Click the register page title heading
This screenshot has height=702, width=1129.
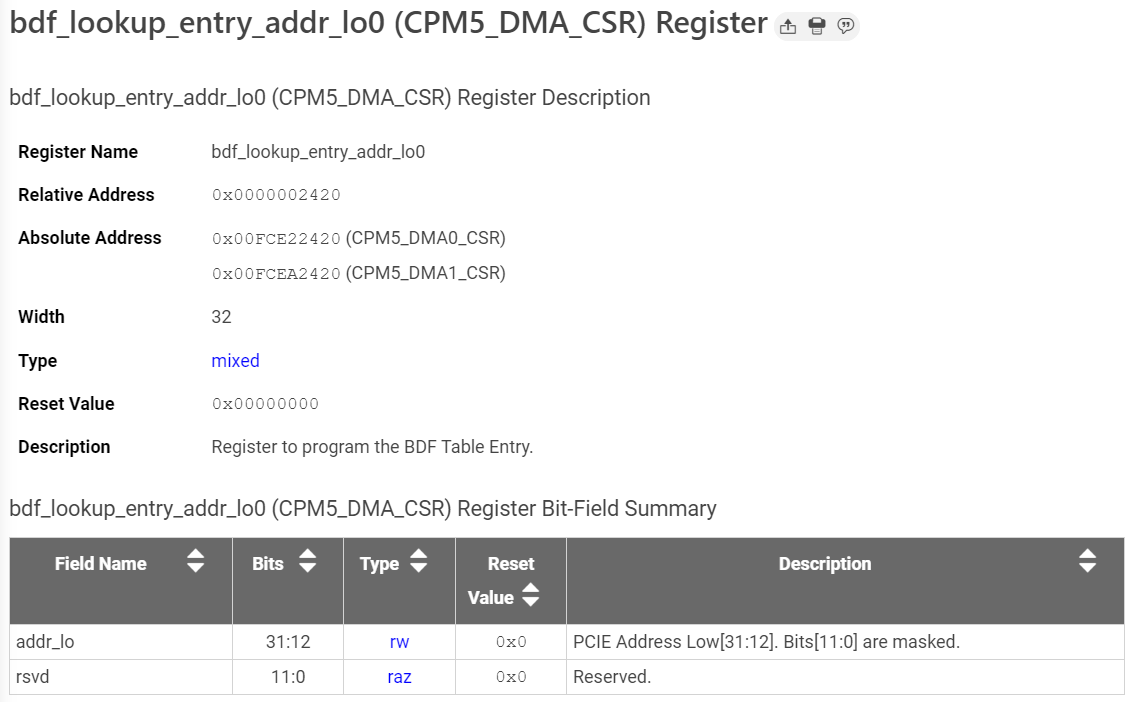(x=385, y=22)
